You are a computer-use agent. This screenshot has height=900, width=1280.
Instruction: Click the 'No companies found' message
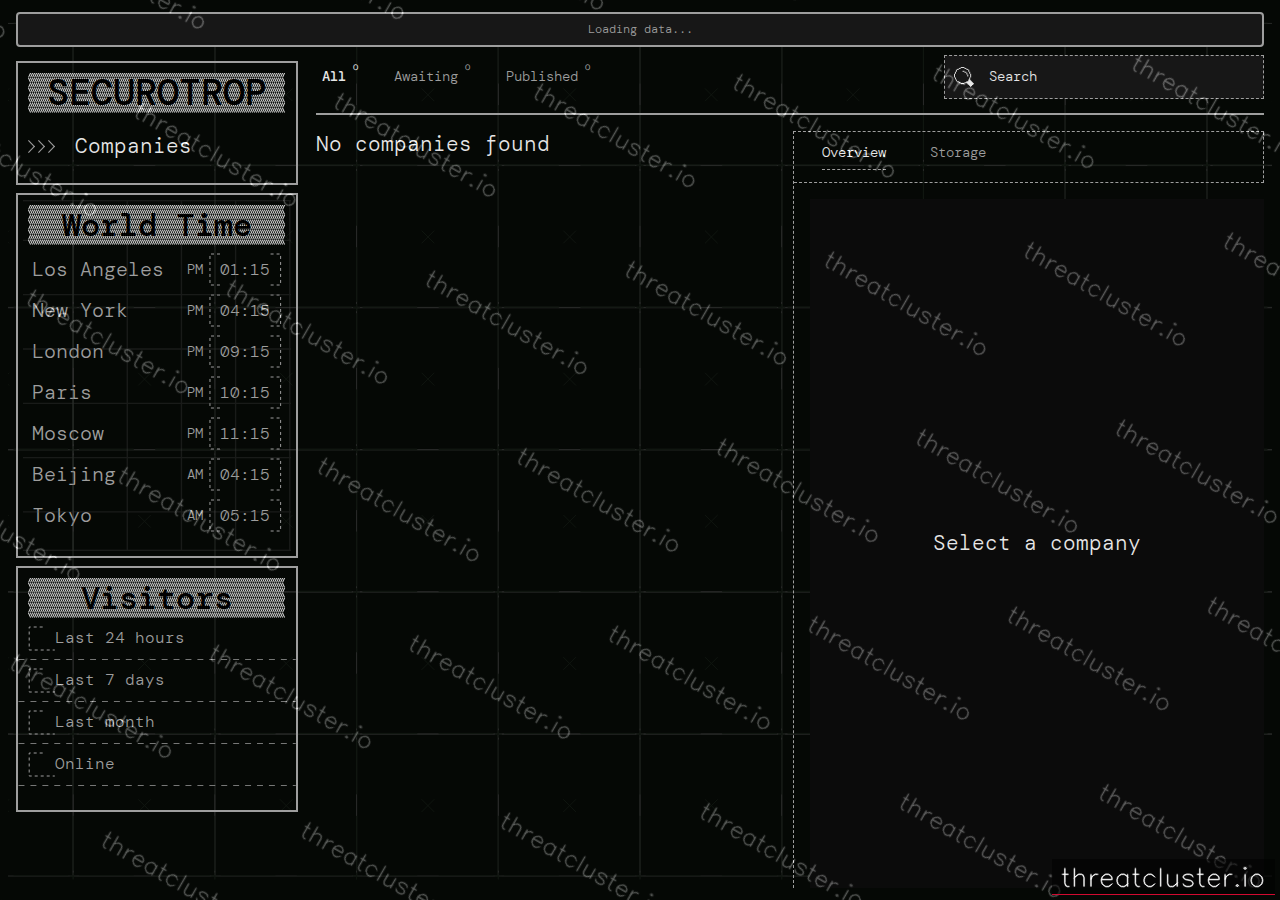click(x=433, y=144)
